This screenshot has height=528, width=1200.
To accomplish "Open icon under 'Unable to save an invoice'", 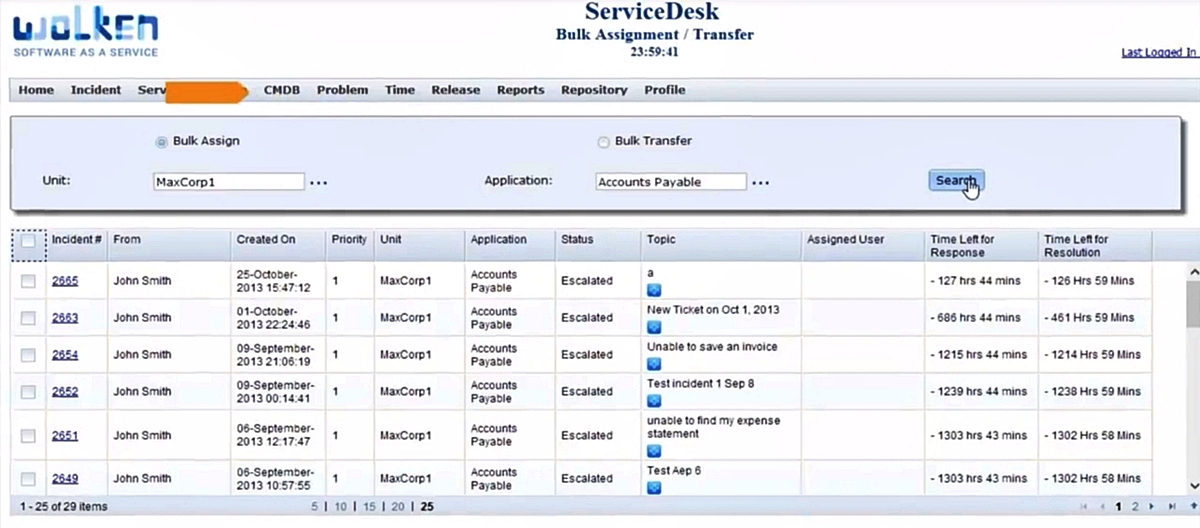I will [654, 363].
